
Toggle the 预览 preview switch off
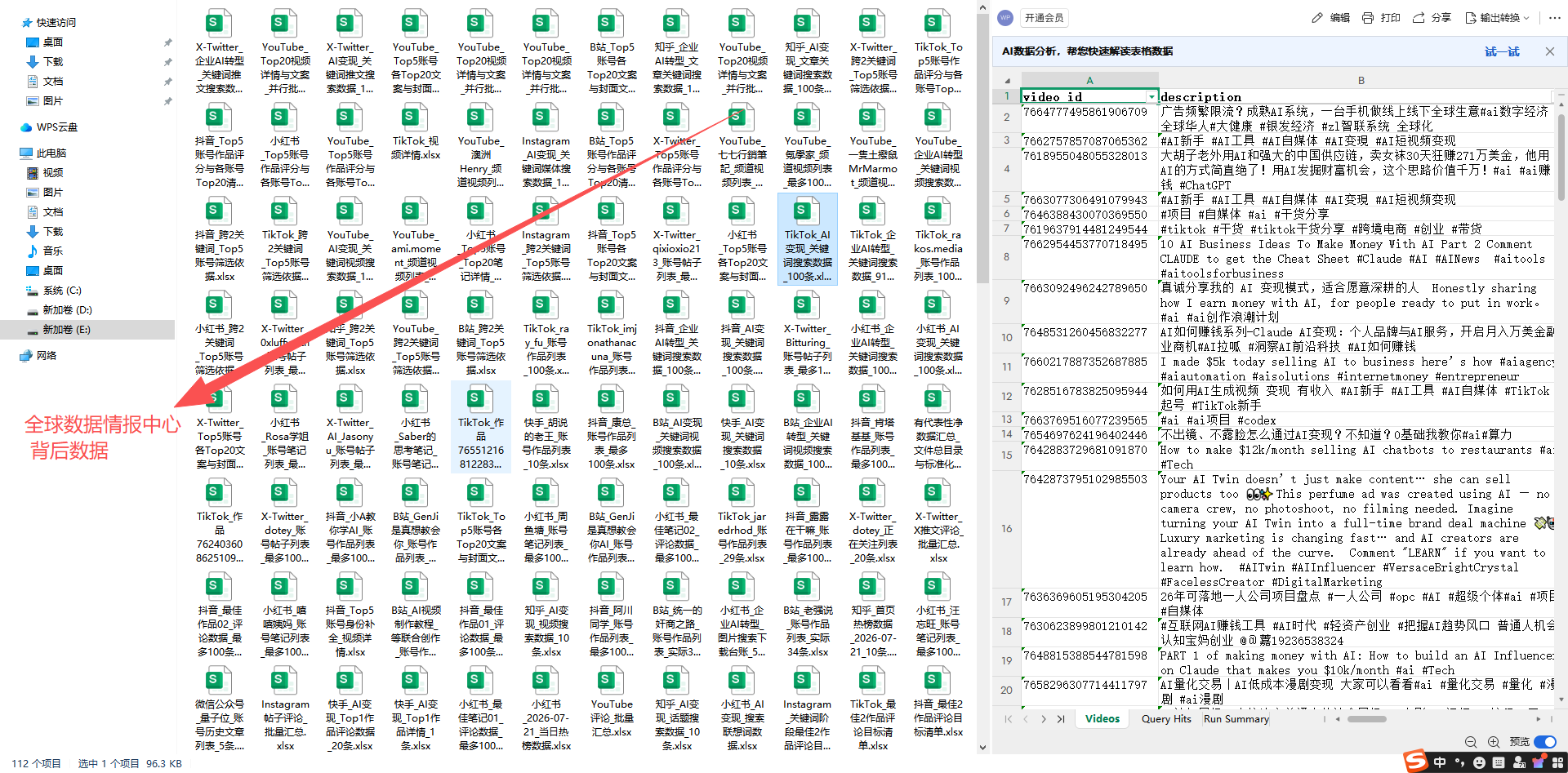pyautogui.click(x=1545, y=742)
